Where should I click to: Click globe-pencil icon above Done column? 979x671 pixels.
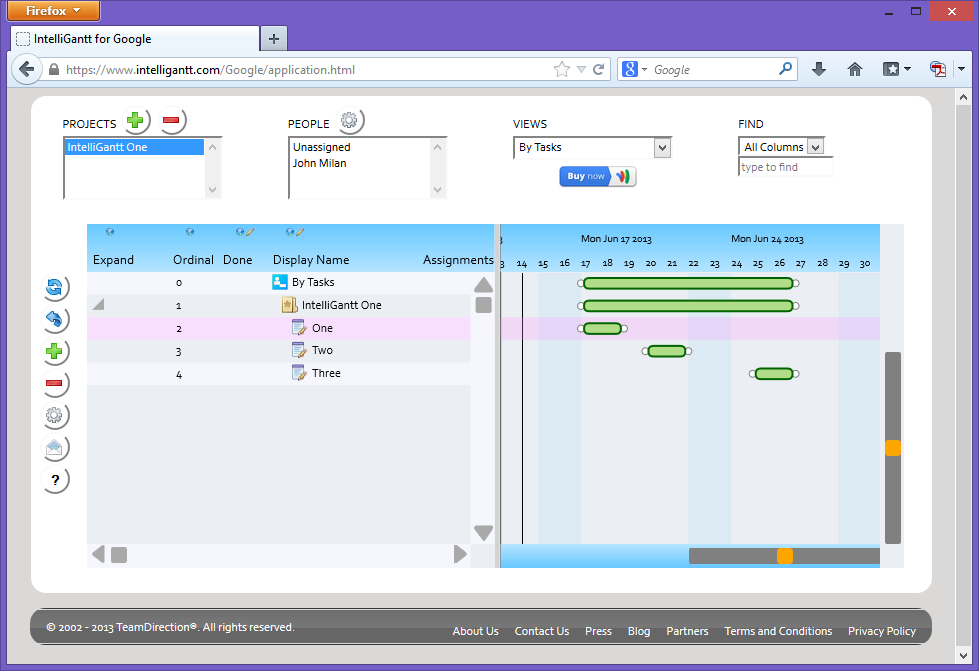point(244,232)
